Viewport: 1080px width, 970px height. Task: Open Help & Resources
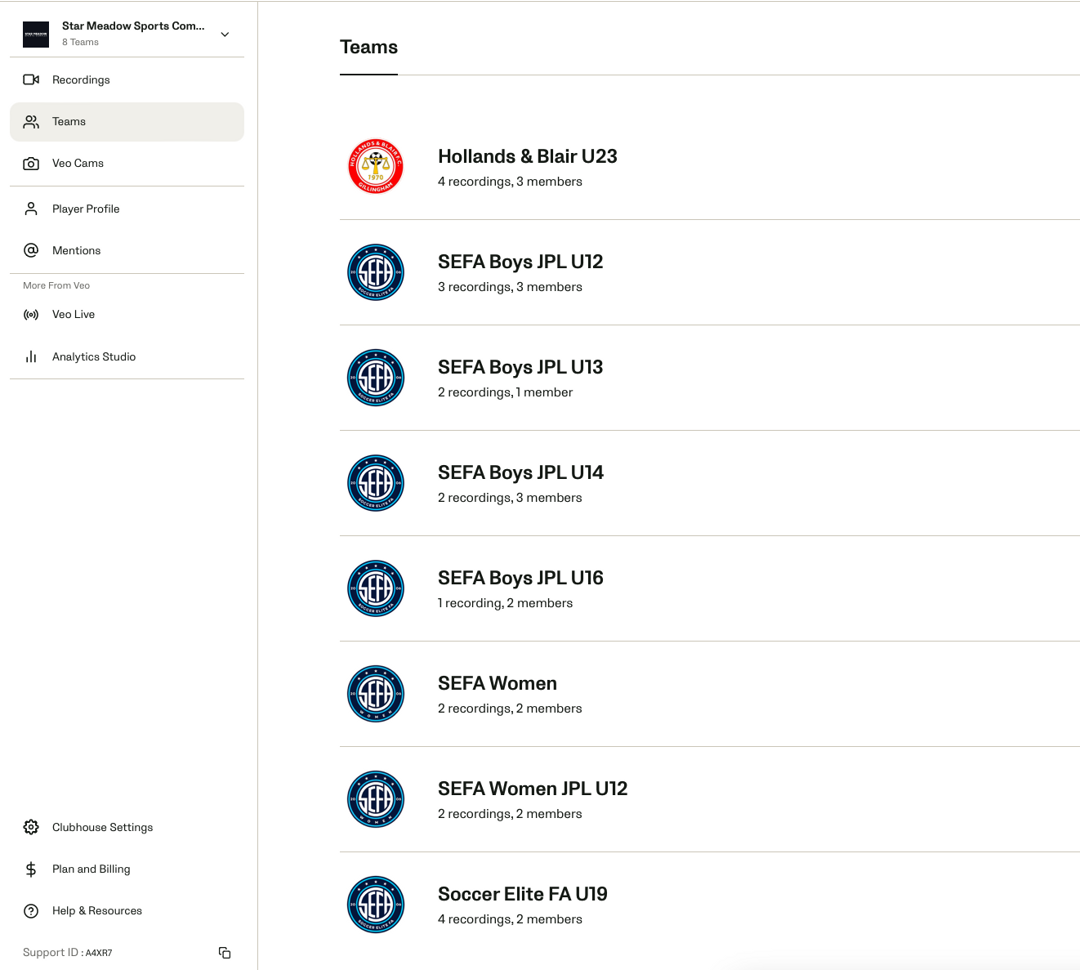coord(96,910)
